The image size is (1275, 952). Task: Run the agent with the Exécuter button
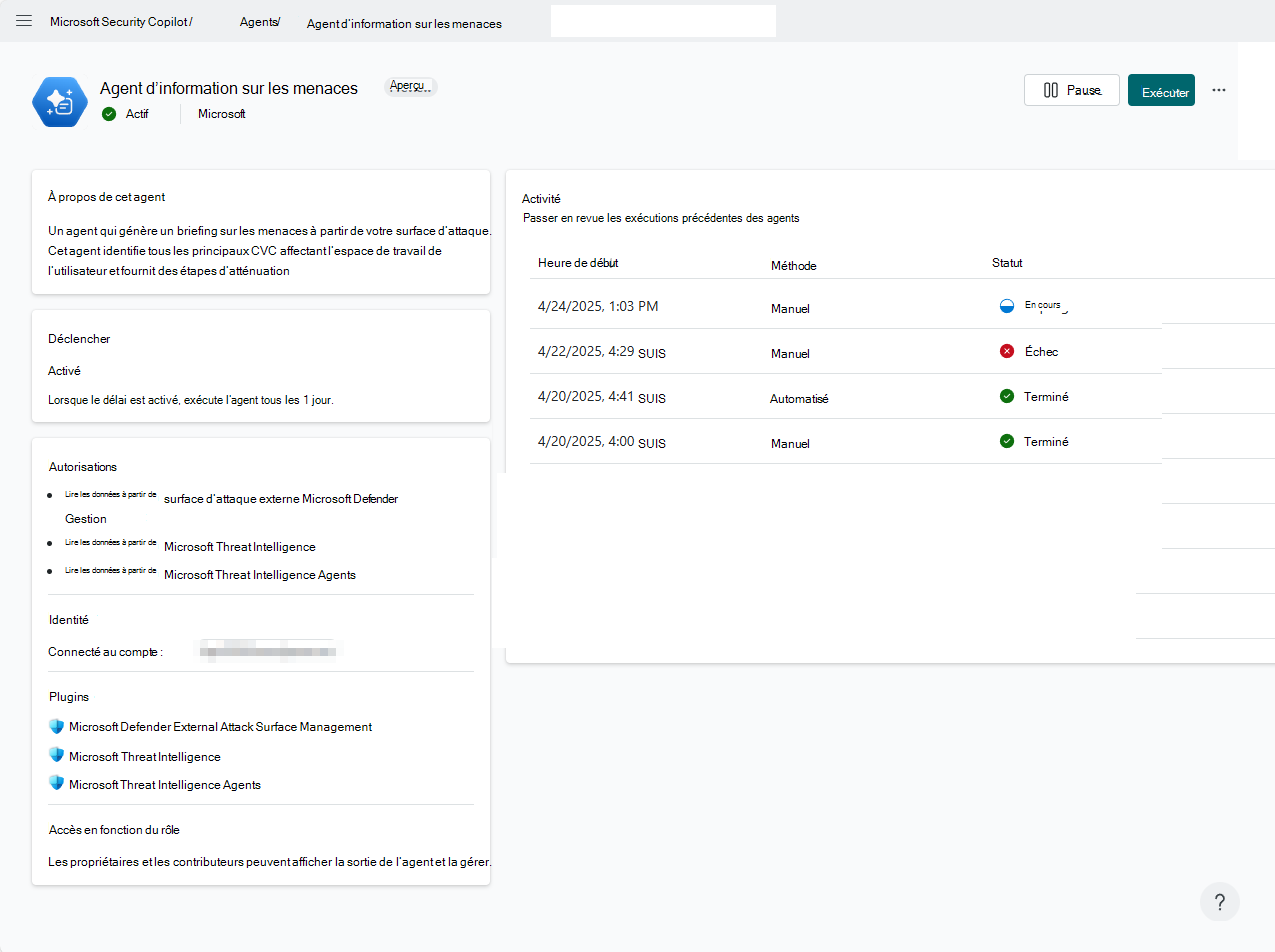tap(1161, 90)
